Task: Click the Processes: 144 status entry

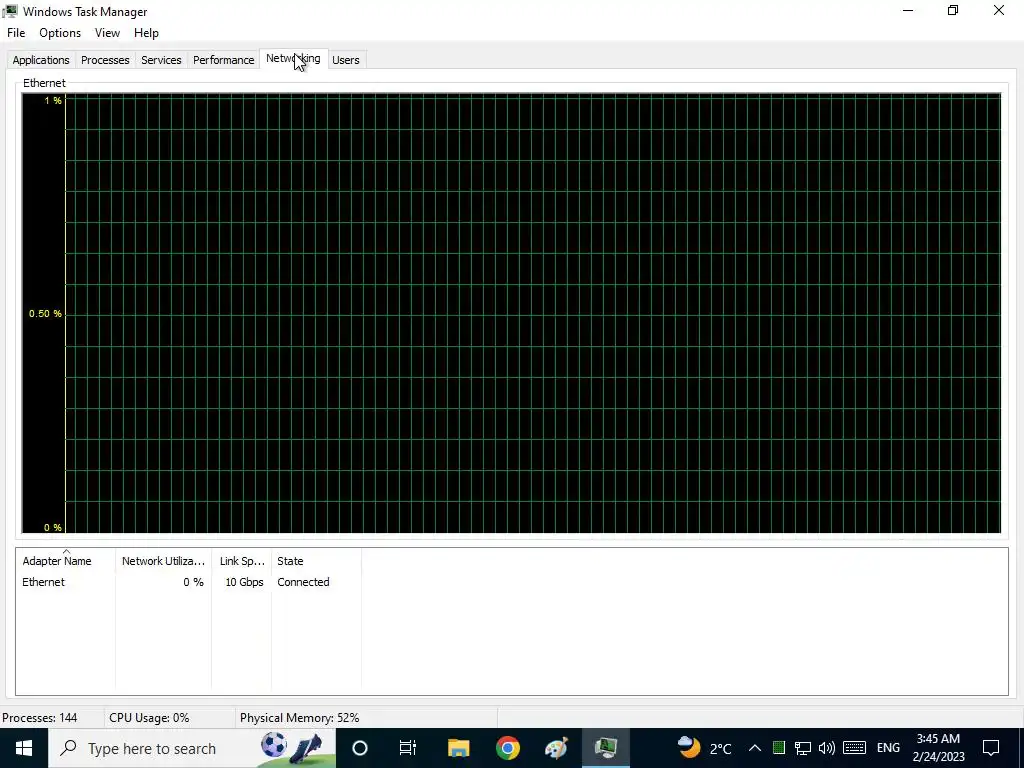Action: pos(39,718)
